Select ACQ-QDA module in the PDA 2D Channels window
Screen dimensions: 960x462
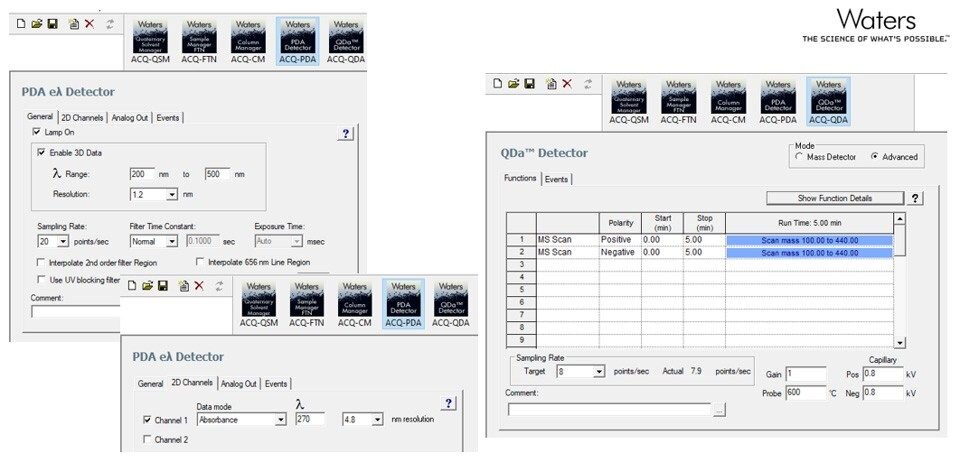coord(451,304)
